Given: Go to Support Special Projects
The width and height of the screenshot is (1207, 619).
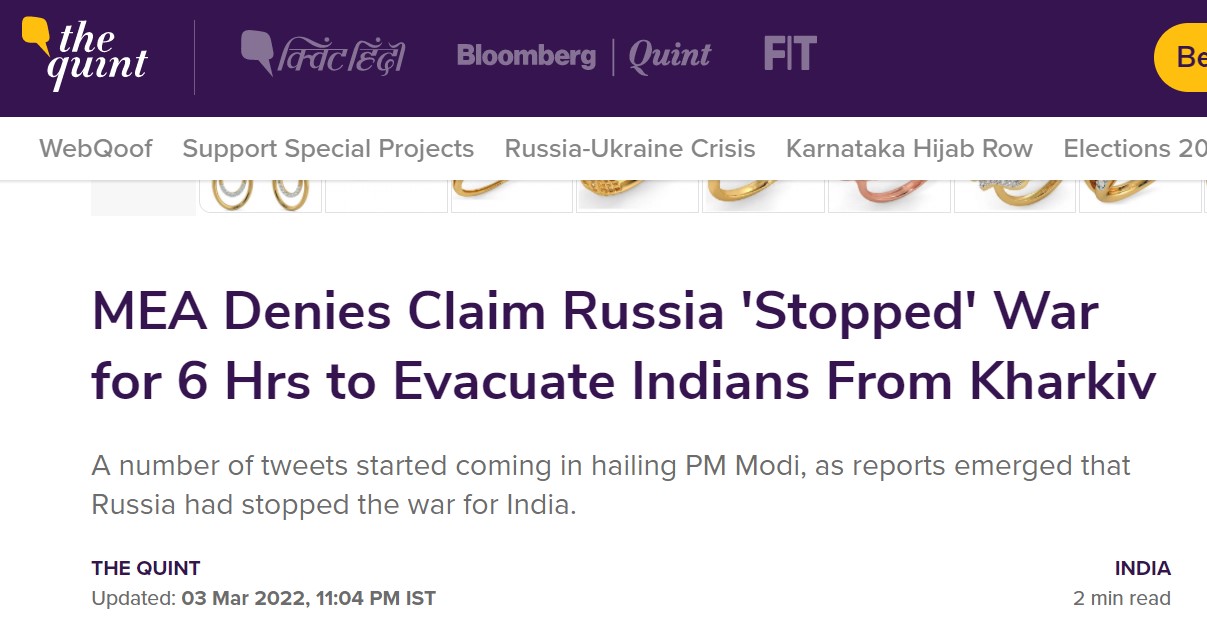Looking at the screenshot, I should point(328,149).
